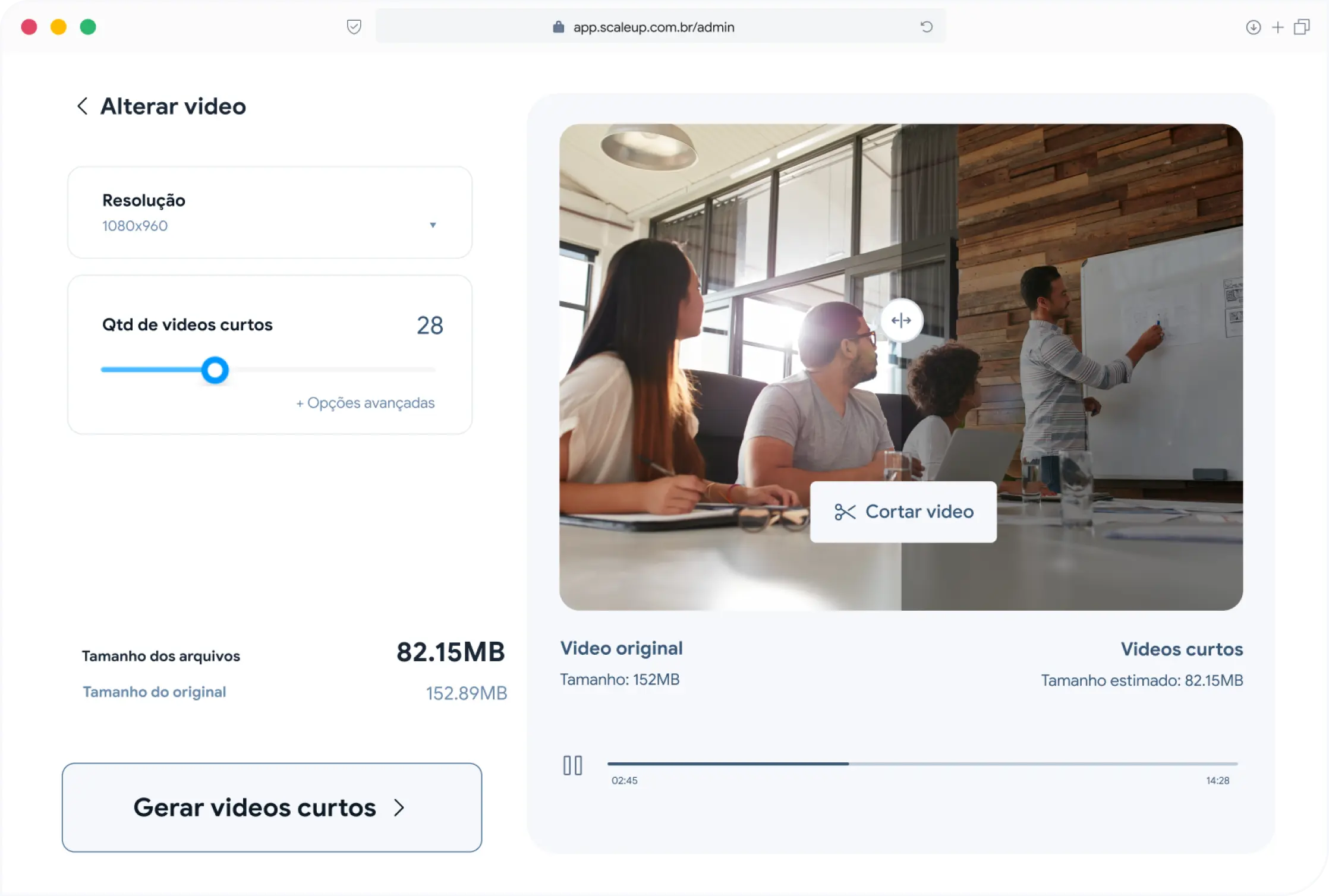The height and width of the screenshot is (896, 1329).
Task: Click the privacy shield icon in browser toolbar
Action: (x=354, y=27)
